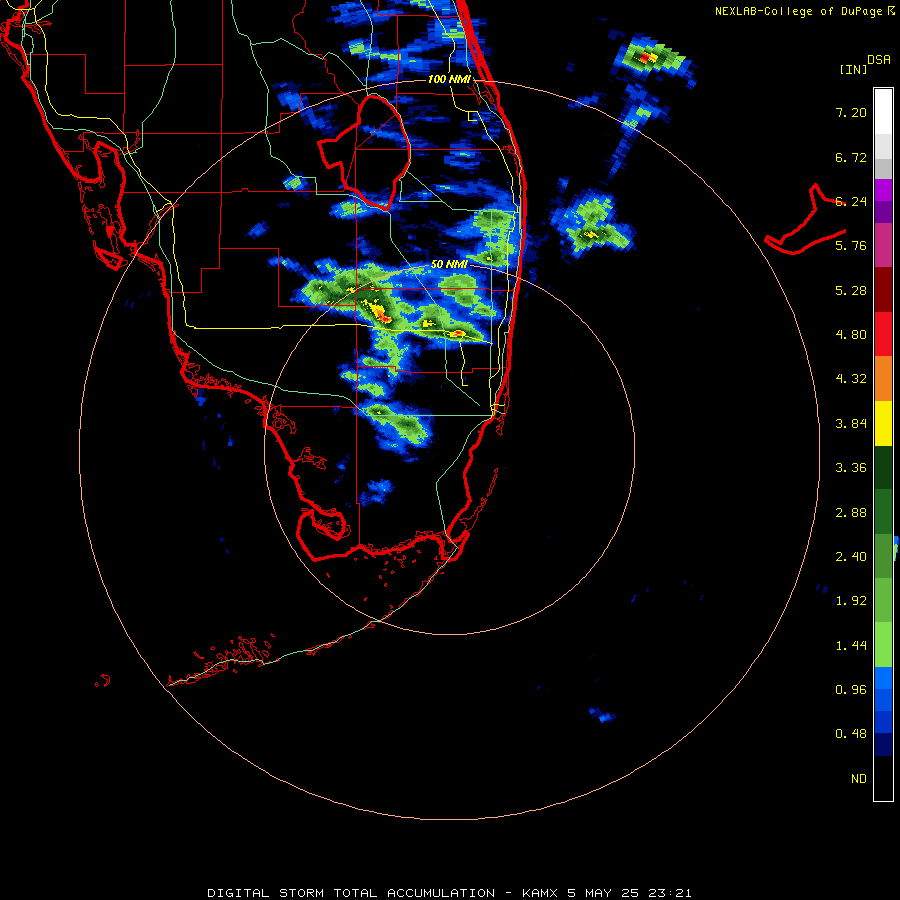This screenshot has height=900, width=900.
Task: Click the 0.48 legend value
Action: pos(851,734)
